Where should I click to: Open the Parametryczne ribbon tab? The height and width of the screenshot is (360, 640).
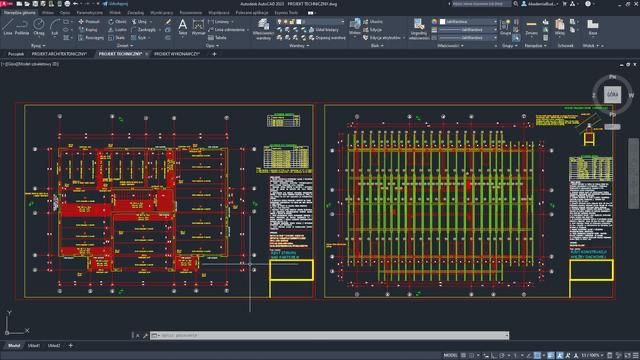[89, 13]
